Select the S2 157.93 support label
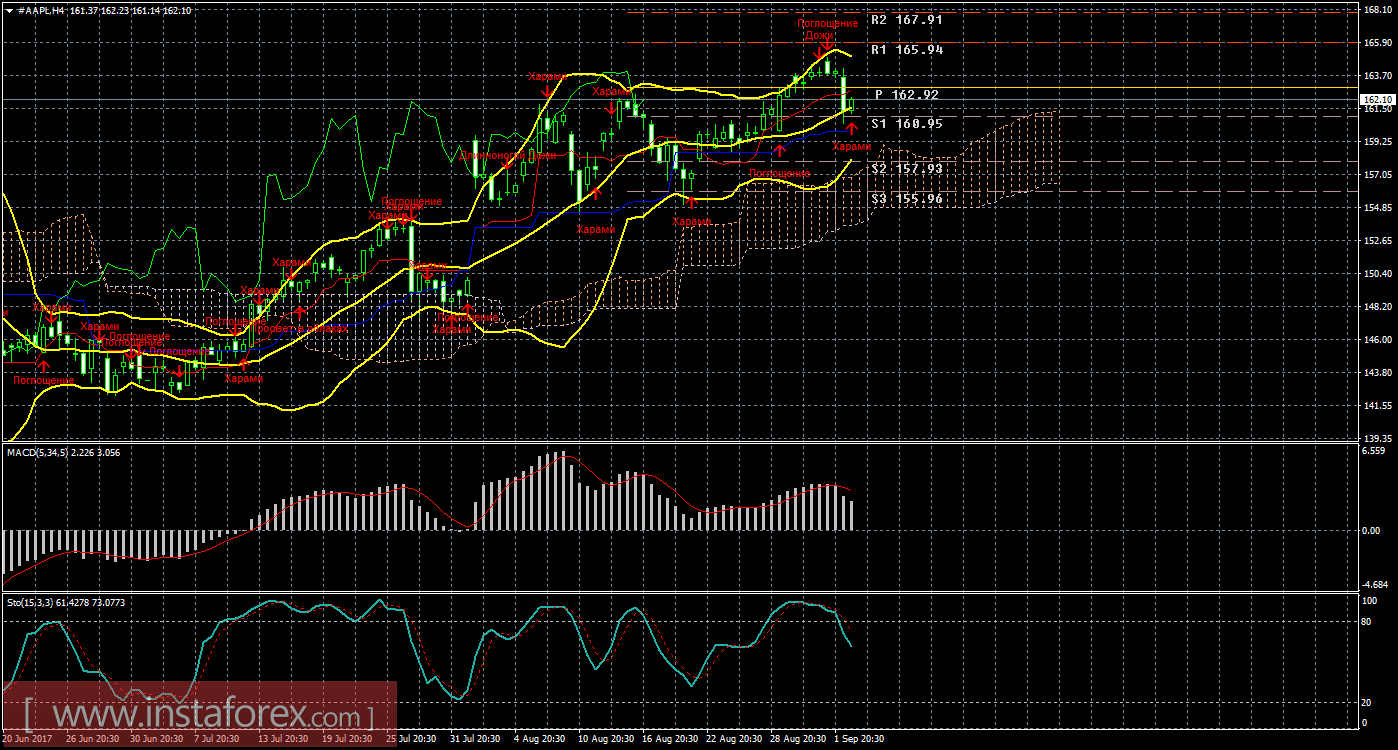The height and width of the screenshot is (750, 1398). (906, 169)
